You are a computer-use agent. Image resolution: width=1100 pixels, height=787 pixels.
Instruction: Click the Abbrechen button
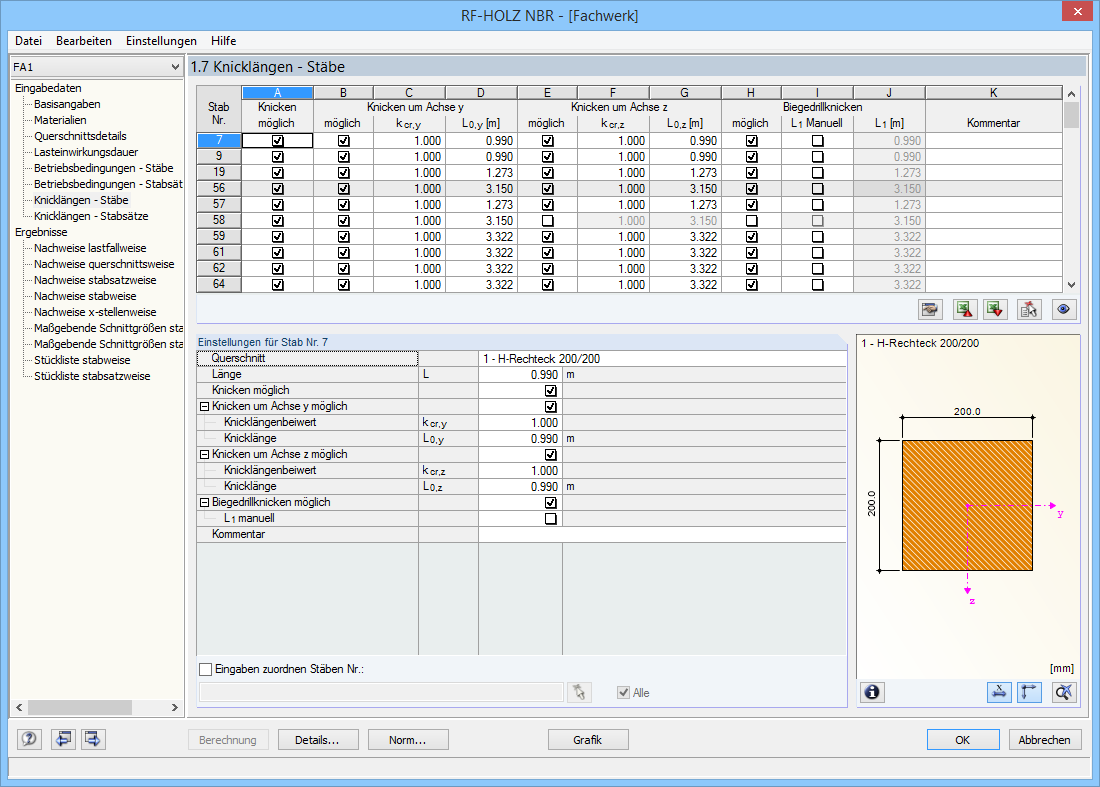click(x=1045, y=739)
